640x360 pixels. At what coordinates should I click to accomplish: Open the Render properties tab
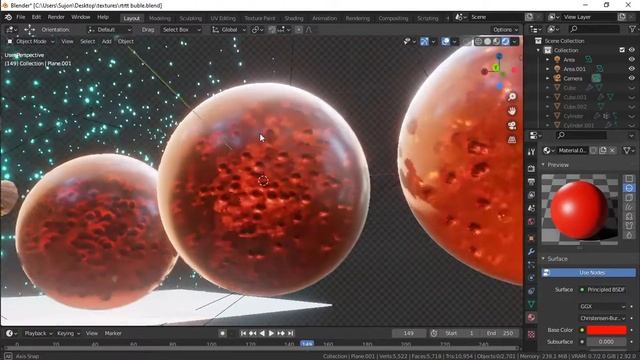[531, 168]
